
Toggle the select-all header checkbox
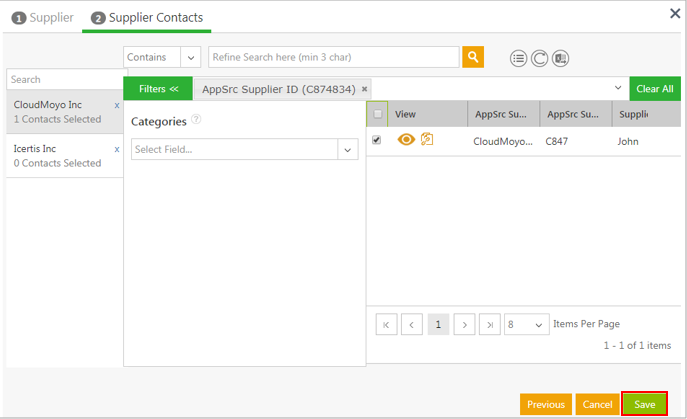point(377,114)
